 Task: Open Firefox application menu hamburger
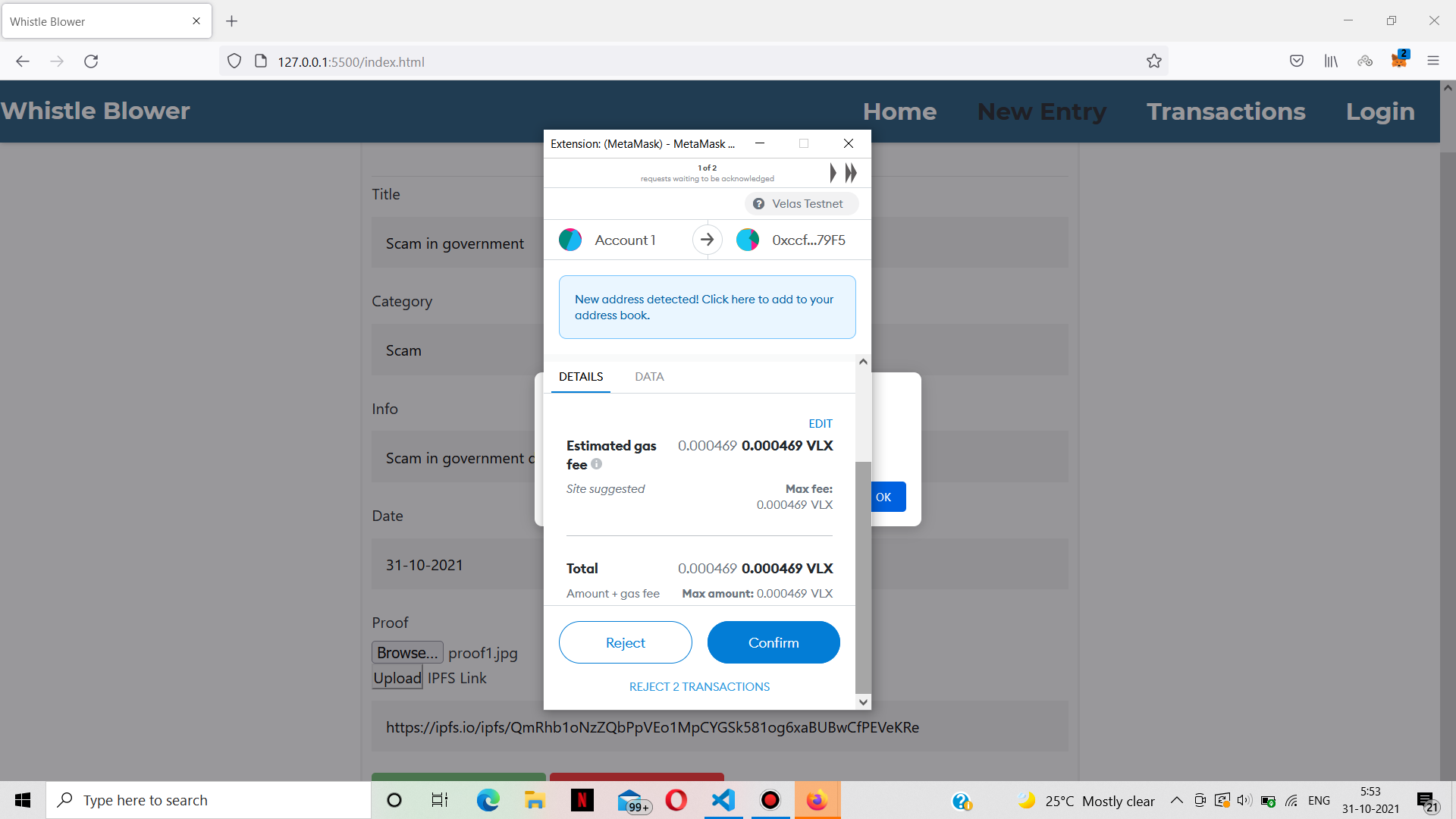click(x=1432, y=61)
